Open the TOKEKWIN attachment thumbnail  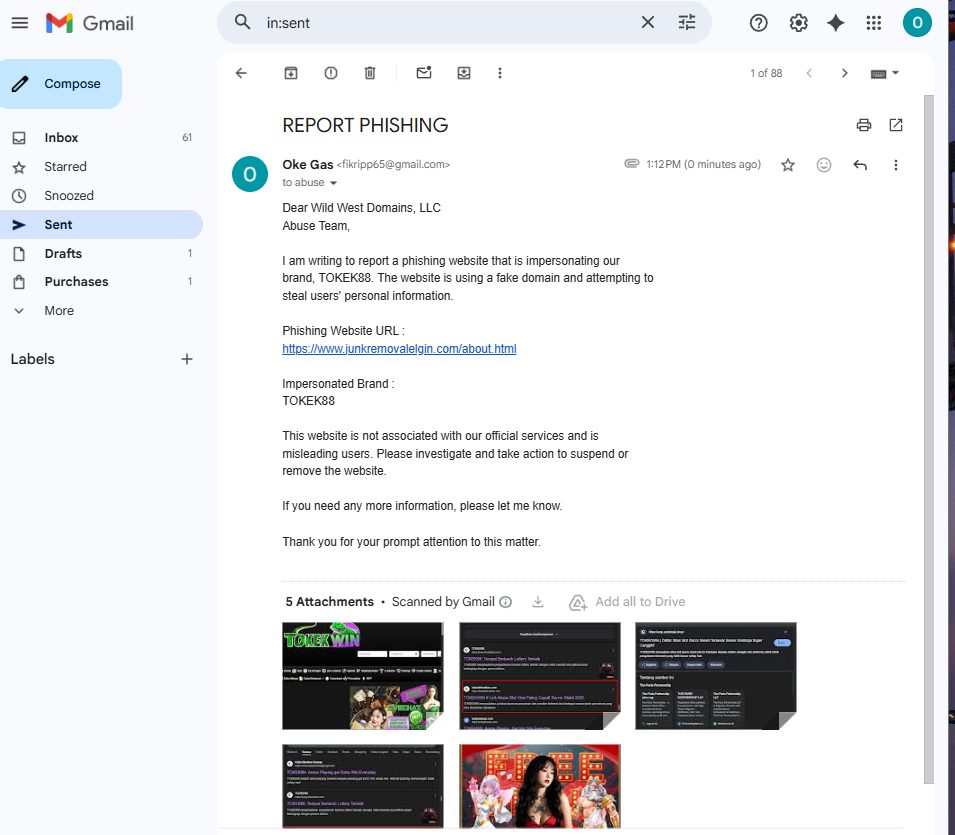[362, 675]
